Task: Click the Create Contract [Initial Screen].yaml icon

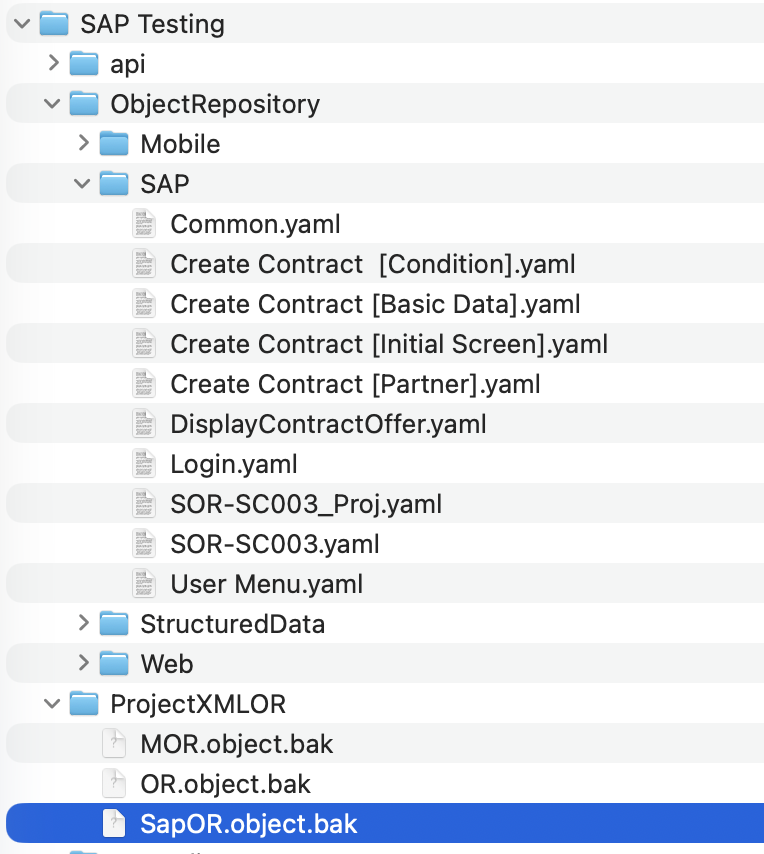Action: [x=144, y=344]
